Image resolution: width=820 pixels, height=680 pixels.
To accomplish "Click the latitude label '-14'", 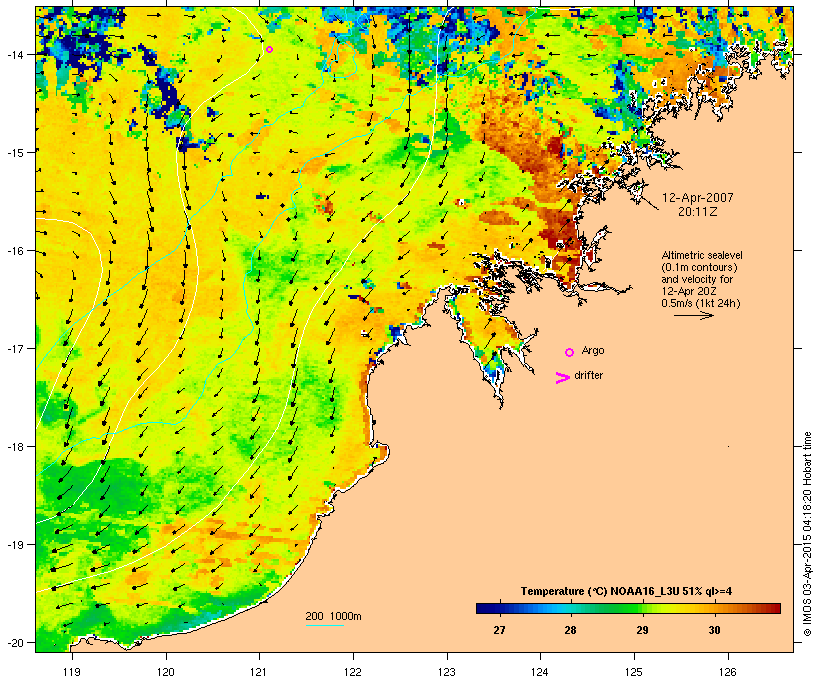I will [x=14, y=54].
